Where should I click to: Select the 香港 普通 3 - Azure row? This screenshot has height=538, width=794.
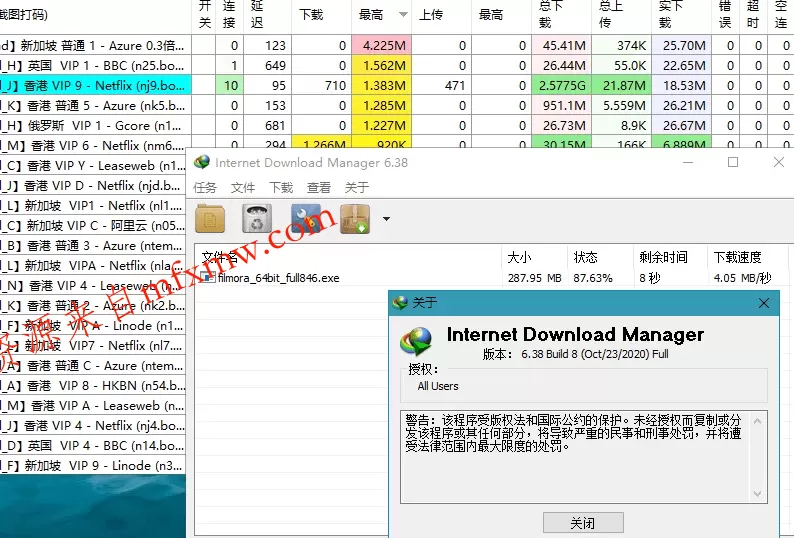[x=93, y=246]
